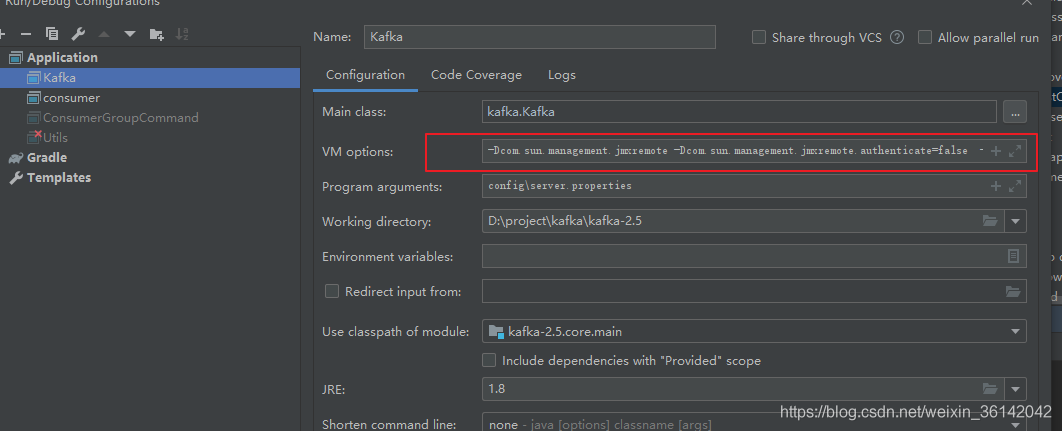Select the Kafka configuration in tree
1062x431 pixels.
[x=150, y=78]
